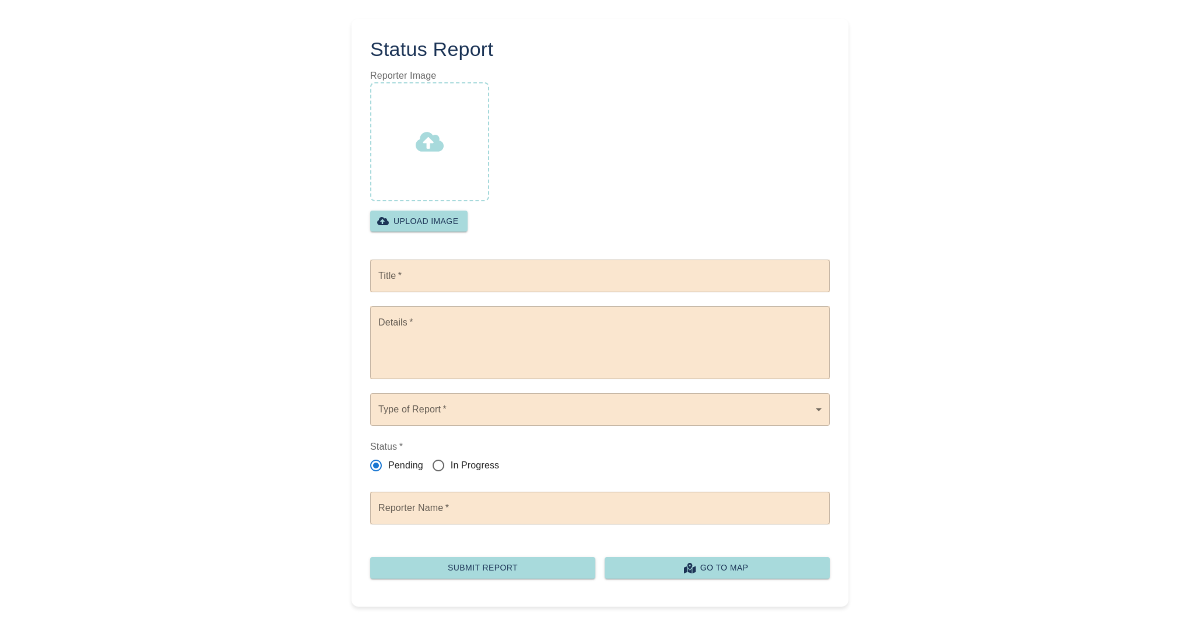Click the Type of Report label text
Viewport: 1200px width, 630px height.
(x=412, y=409)
